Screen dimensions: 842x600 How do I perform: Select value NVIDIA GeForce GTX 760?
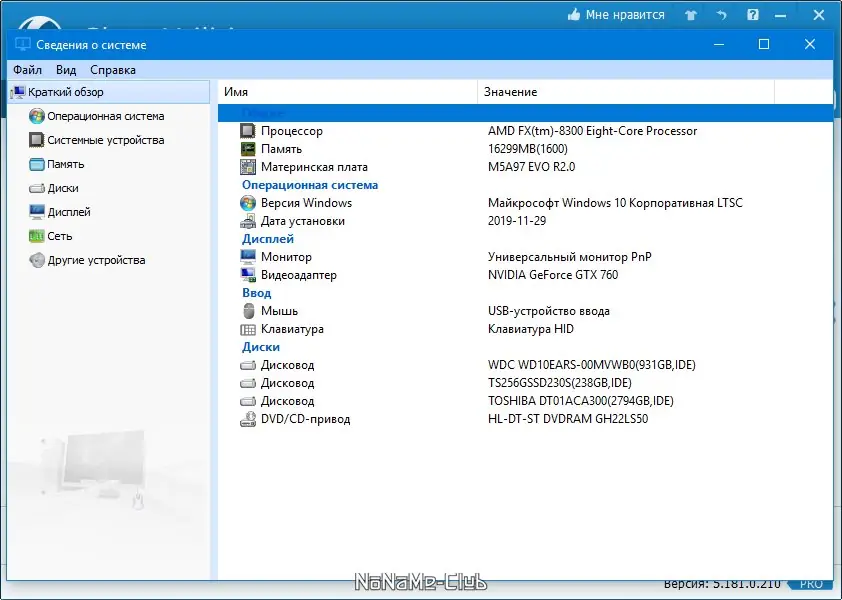[x=553, y=275]
